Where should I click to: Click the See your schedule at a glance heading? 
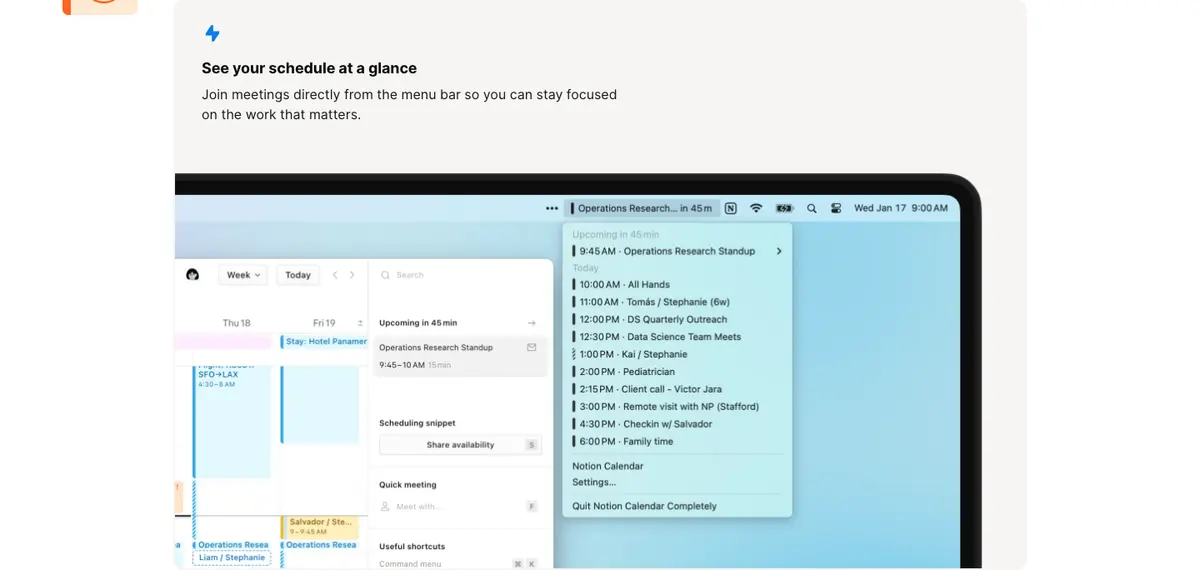(x=309, y=68)
